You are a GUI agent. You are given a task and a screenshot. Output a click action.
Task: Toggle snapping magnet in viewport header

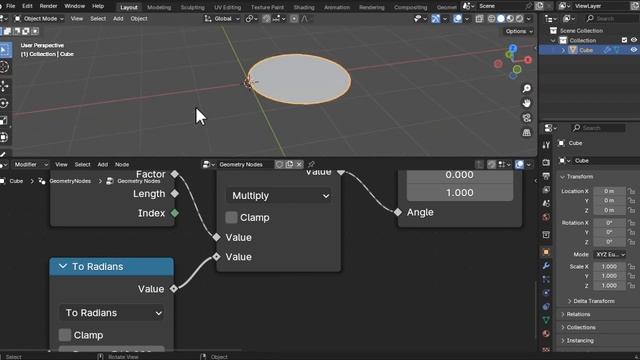click(266, 19)
